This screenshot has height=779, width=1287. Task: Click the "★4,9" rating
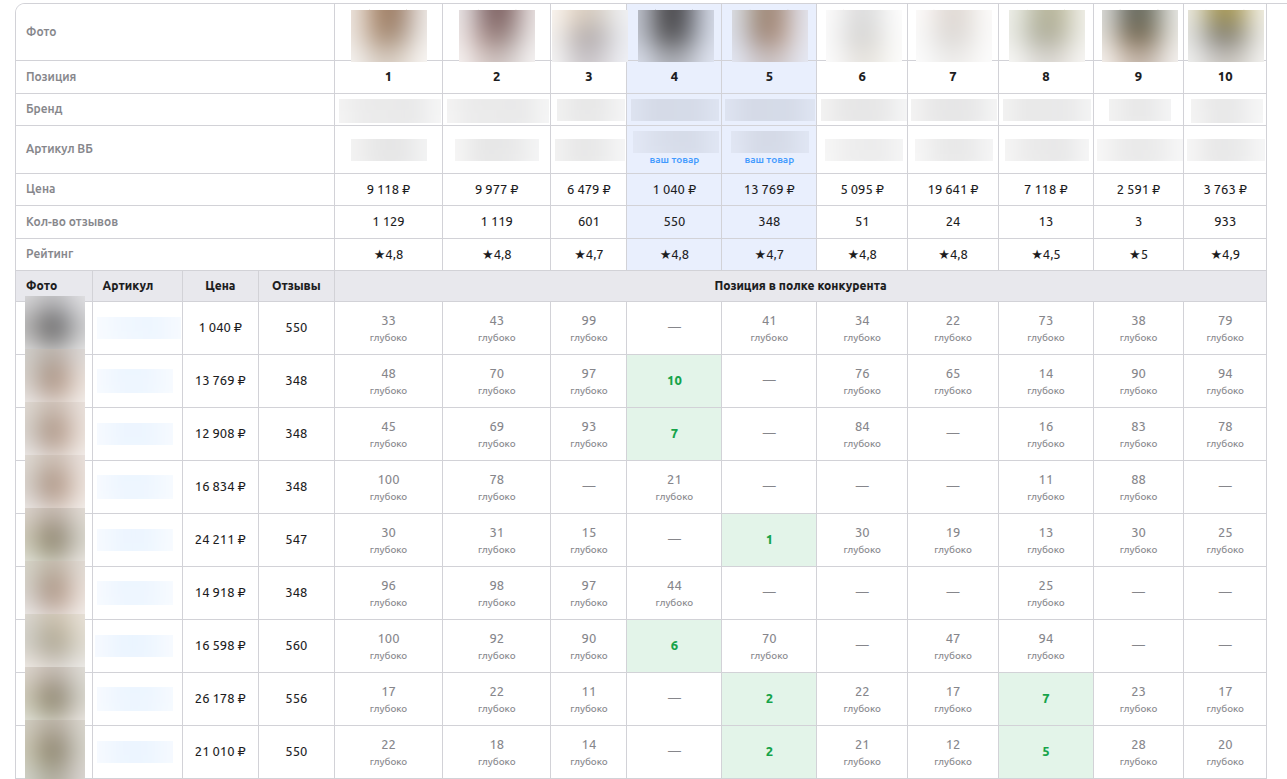coord(1225,254)
